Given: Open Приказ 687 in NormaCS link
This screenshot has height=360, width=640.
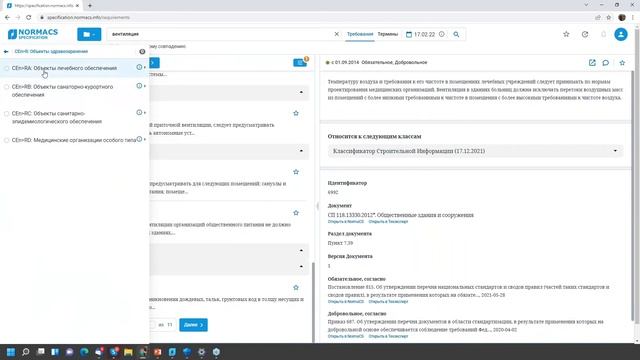Looking at the screenshot, I should (346, 336).
